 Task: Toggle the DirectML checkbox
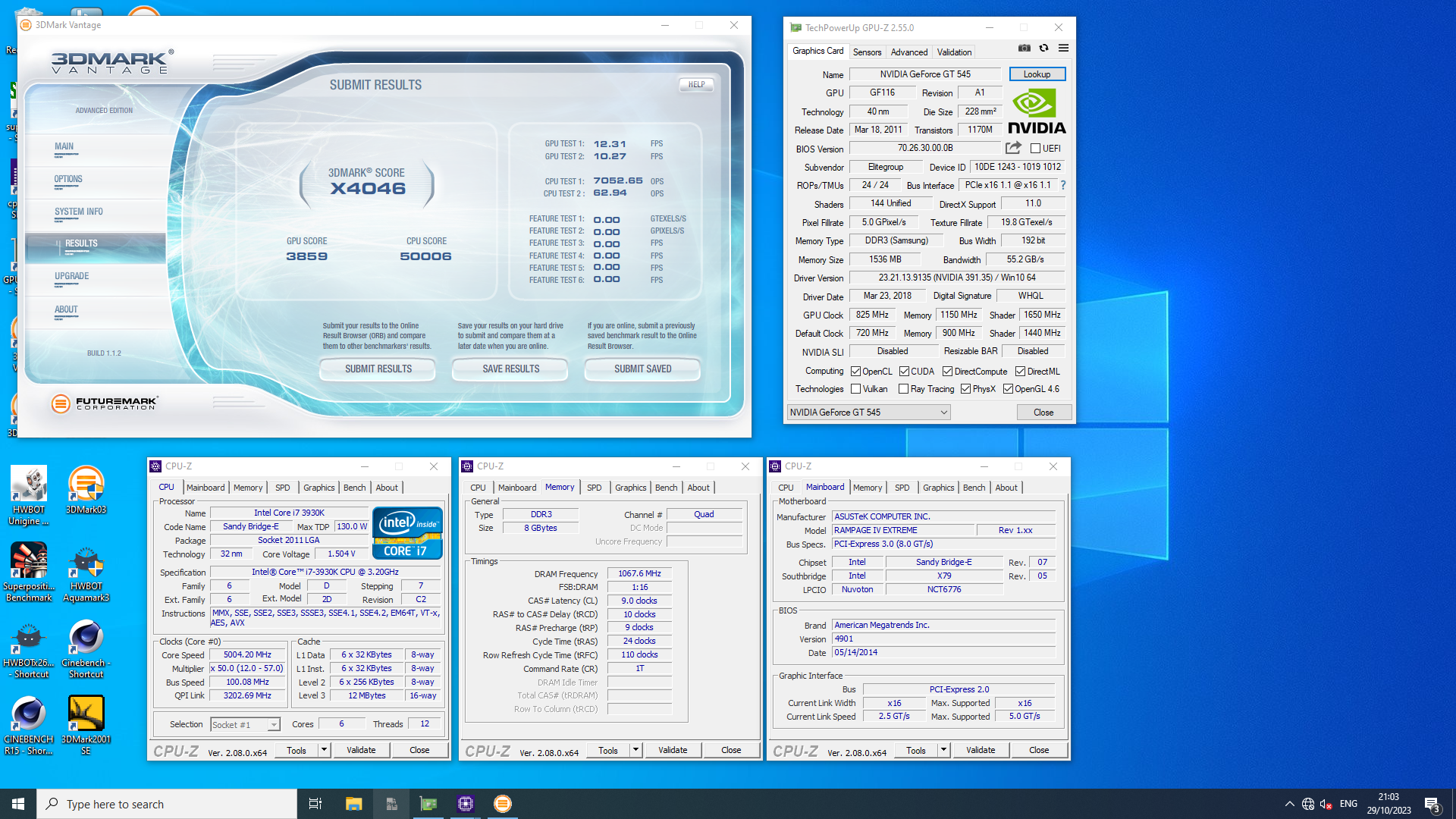click(1020, 372)
